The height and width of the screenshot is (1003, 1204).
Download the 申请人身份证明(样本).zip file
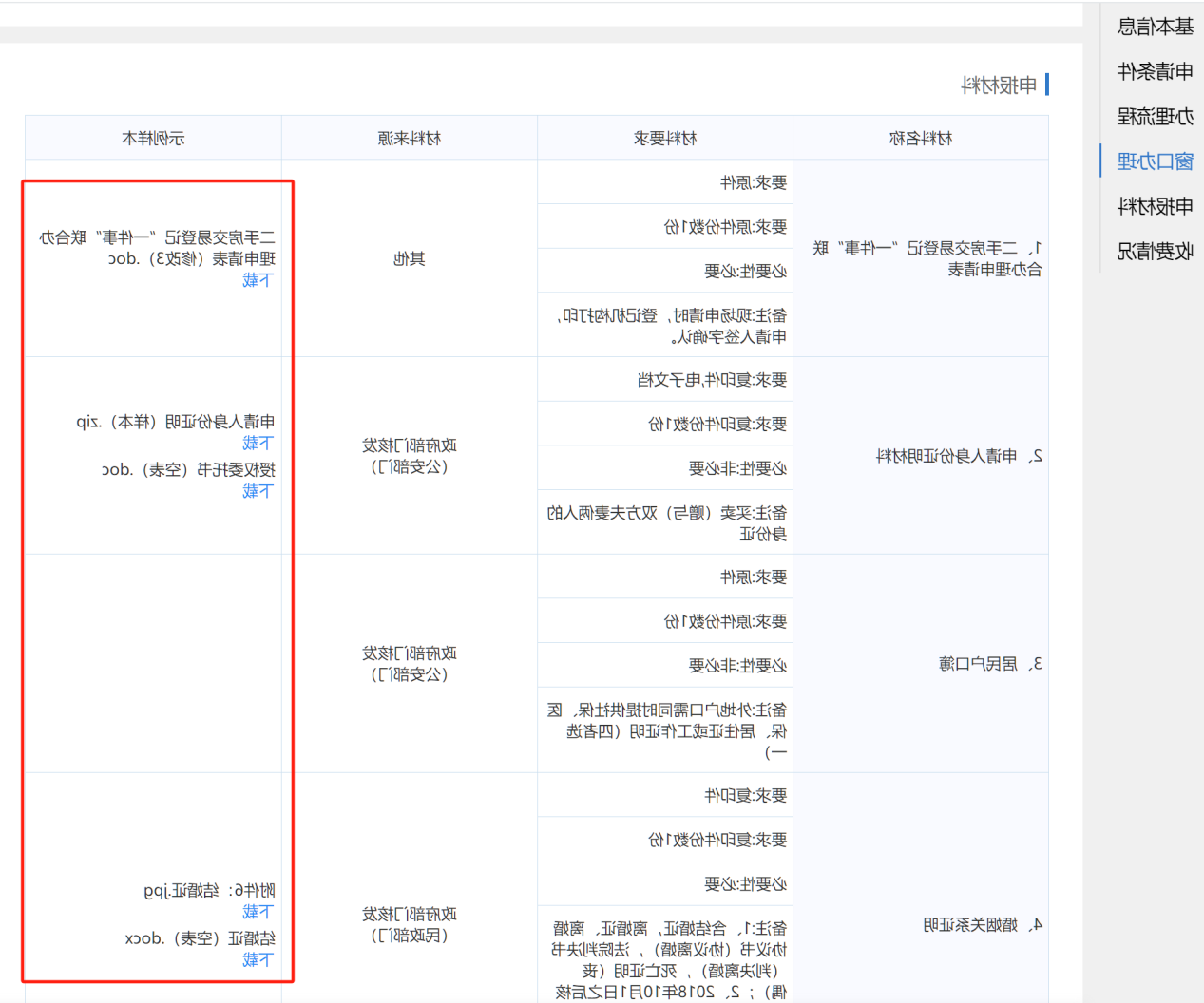click(258, 444)
